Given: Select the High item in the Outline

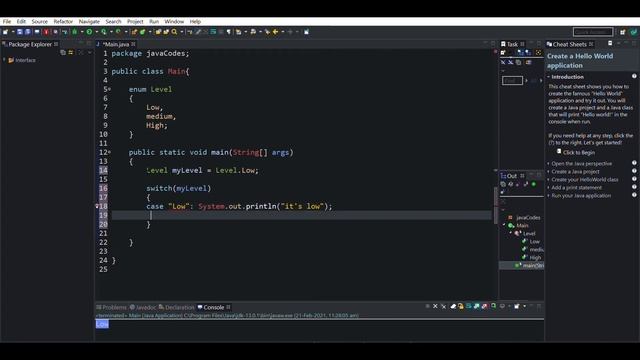Looking at the screenshot, I should pyautogui.click(x=535, y=257).
